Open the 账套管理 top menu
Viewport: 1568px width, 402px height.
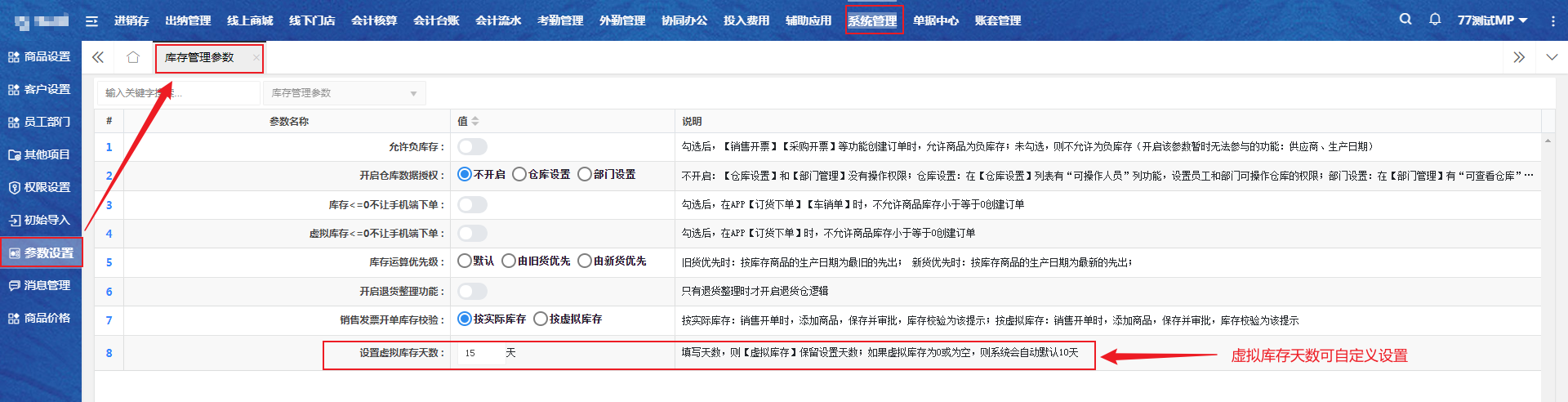pos(998,20)
